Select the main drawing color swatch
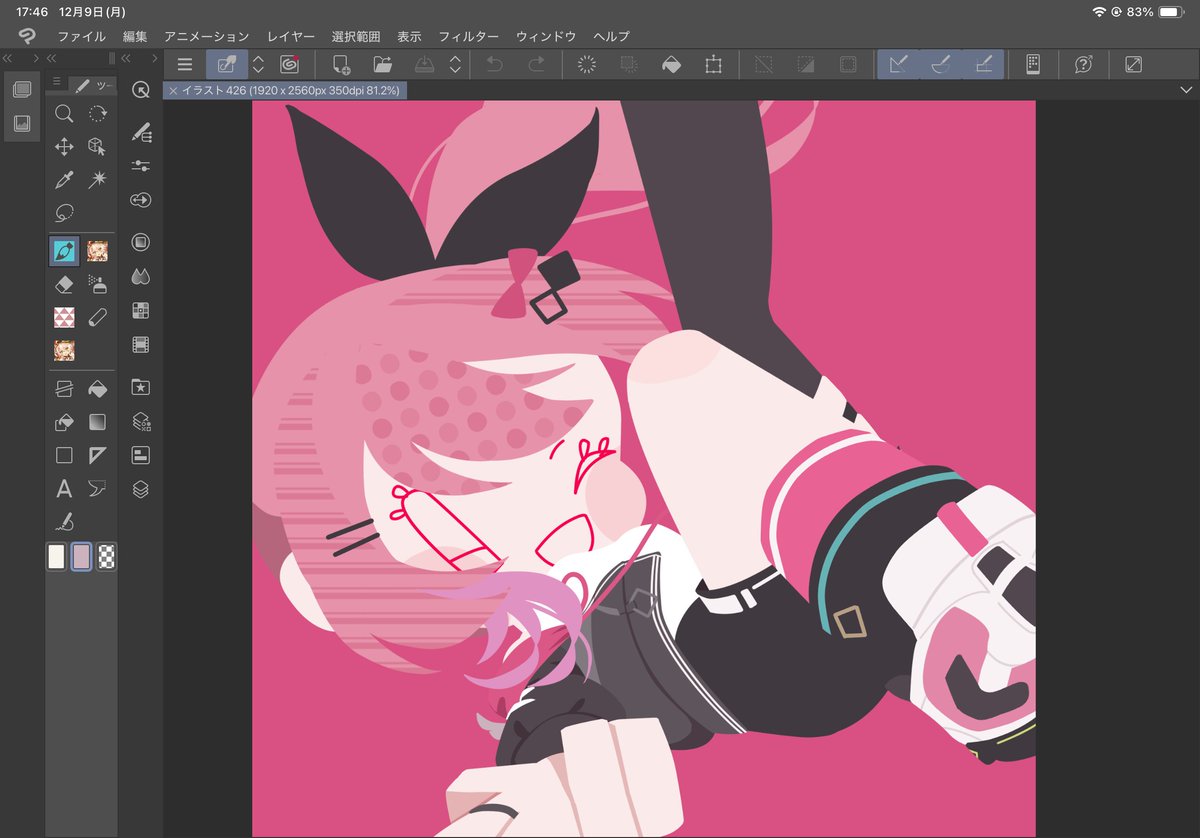 click(x=57, y=557)
